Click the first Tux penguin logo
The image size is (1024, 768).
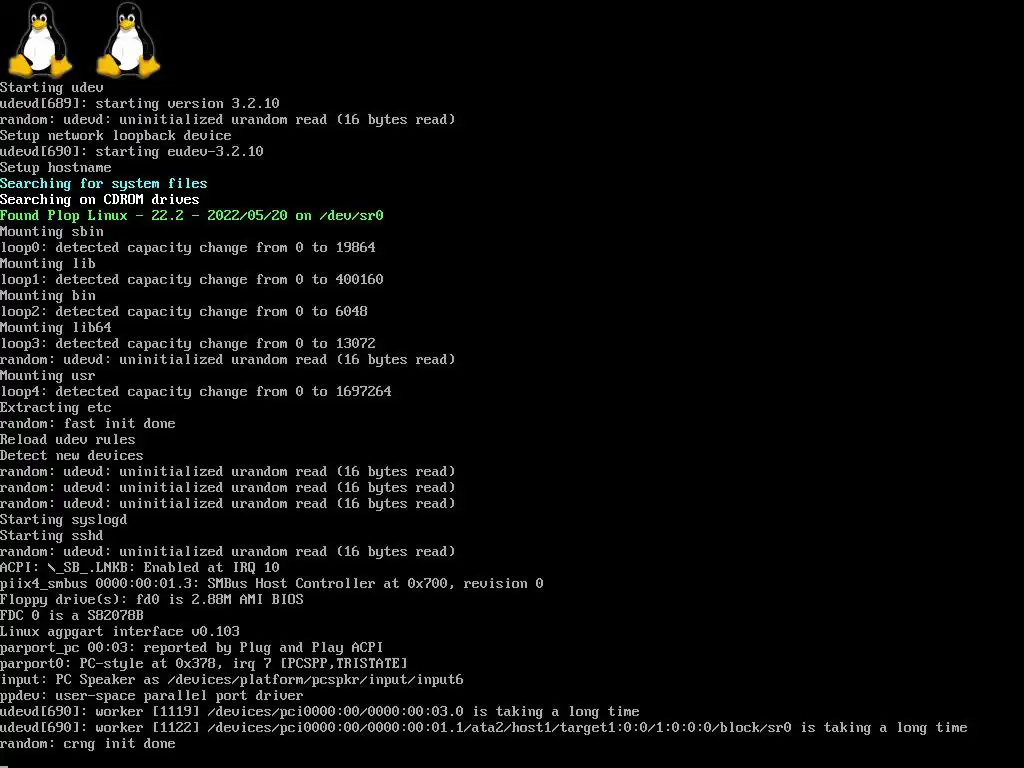(40, 40)
